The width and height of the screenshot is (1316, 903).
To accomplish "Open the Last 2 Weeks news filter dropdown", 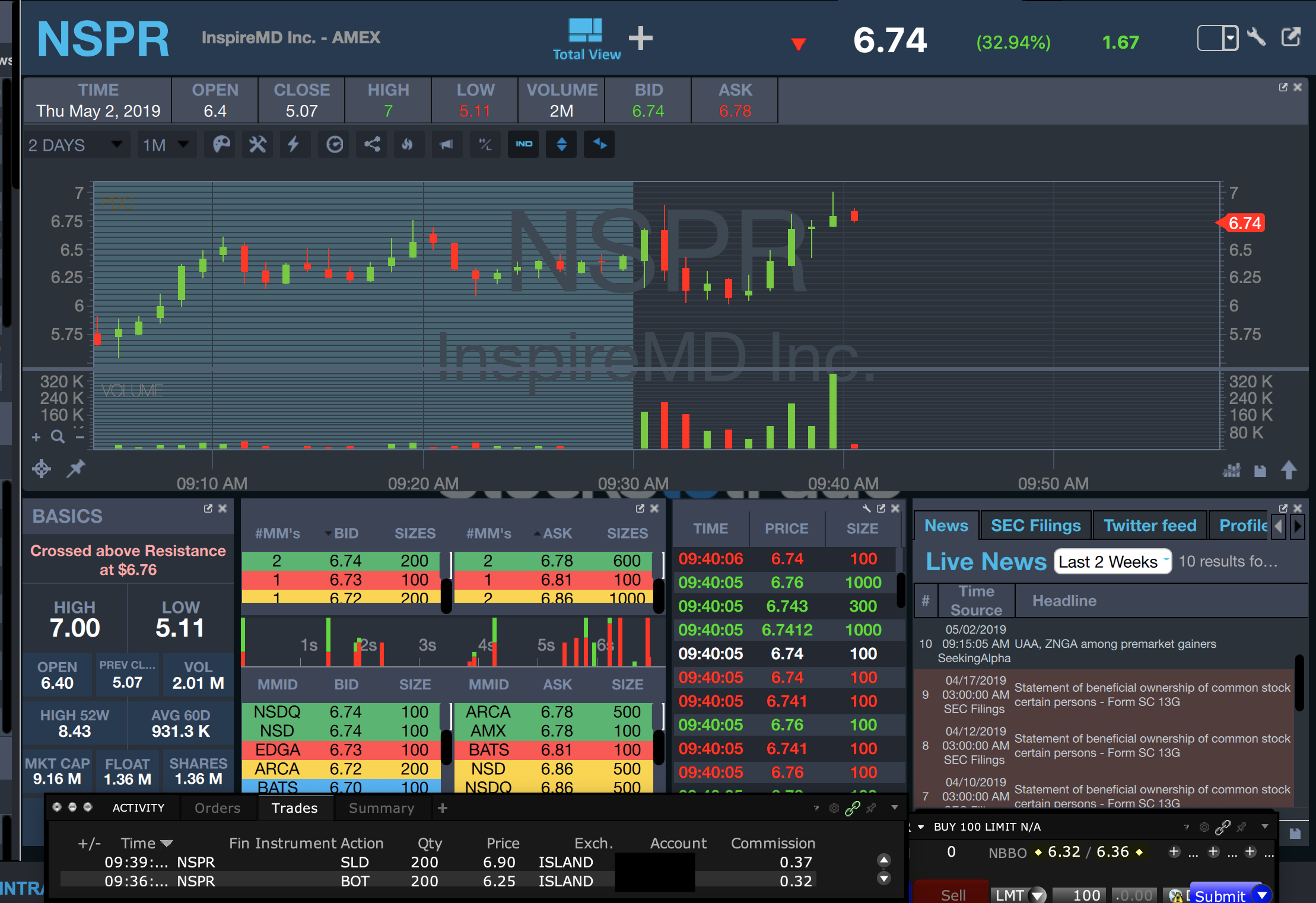I will (x=1112, y=561).
